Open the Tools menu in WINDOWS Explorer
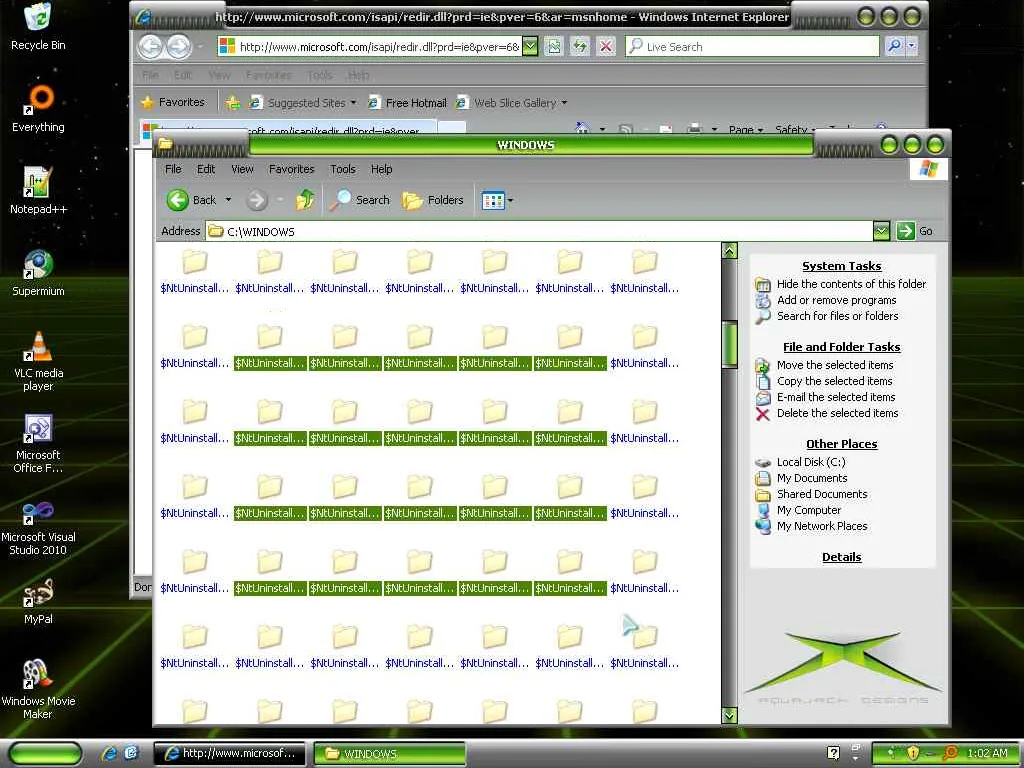The image size is (1024, 768). [343, 169]
